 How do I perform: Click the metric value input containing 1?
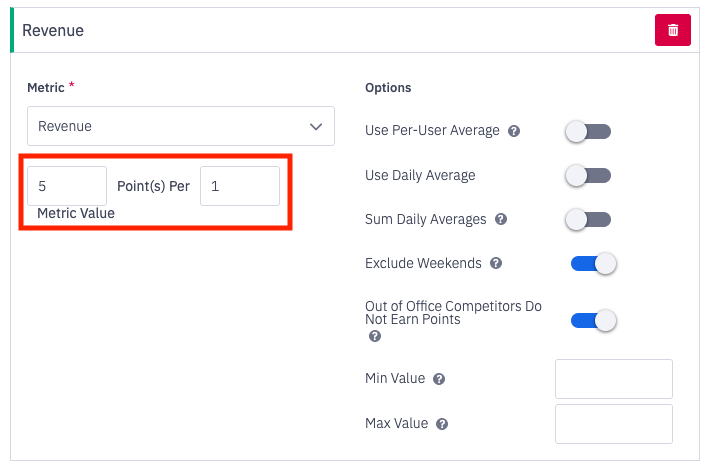pyautogui.click(x=240, y=186)
